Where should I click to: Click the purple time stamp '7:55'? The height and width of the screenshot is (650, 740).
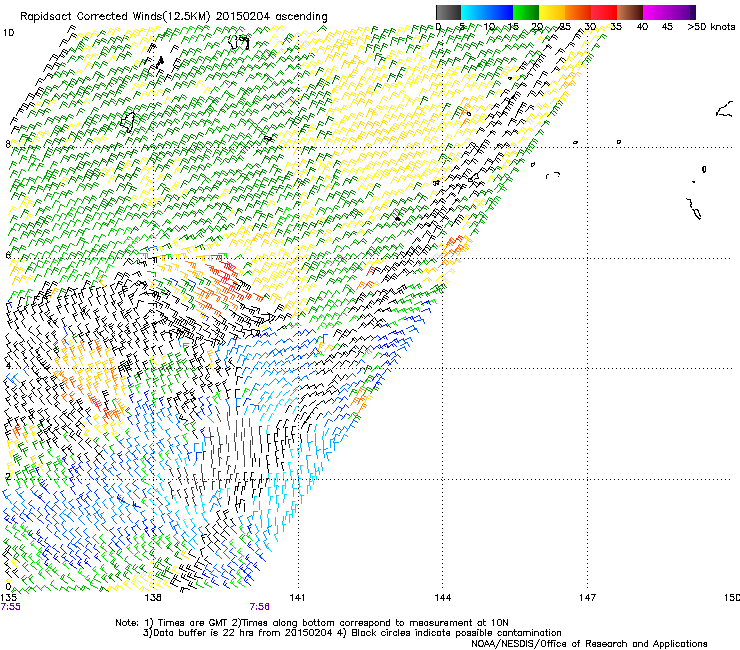coord(10,607)
